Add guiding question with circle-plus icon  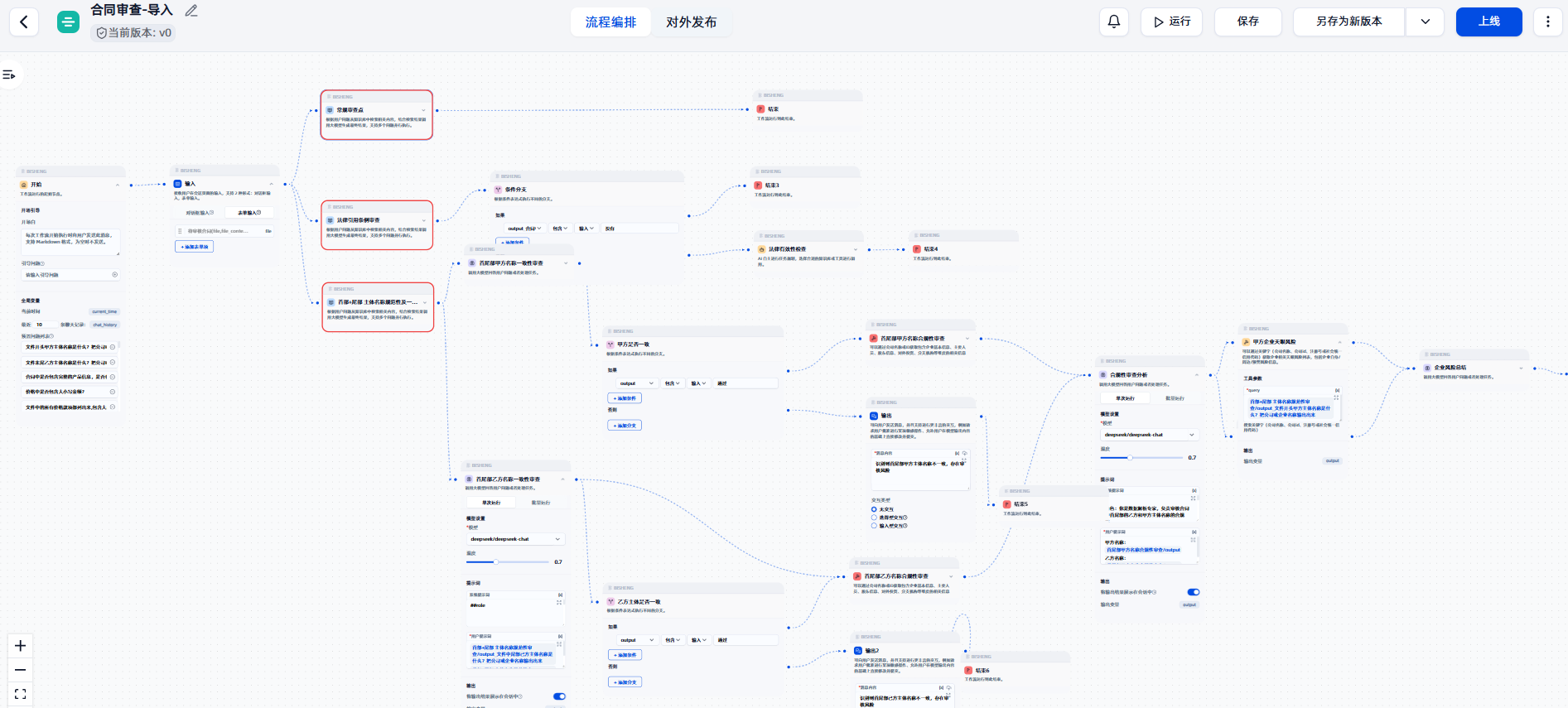(x=114, y=275)
